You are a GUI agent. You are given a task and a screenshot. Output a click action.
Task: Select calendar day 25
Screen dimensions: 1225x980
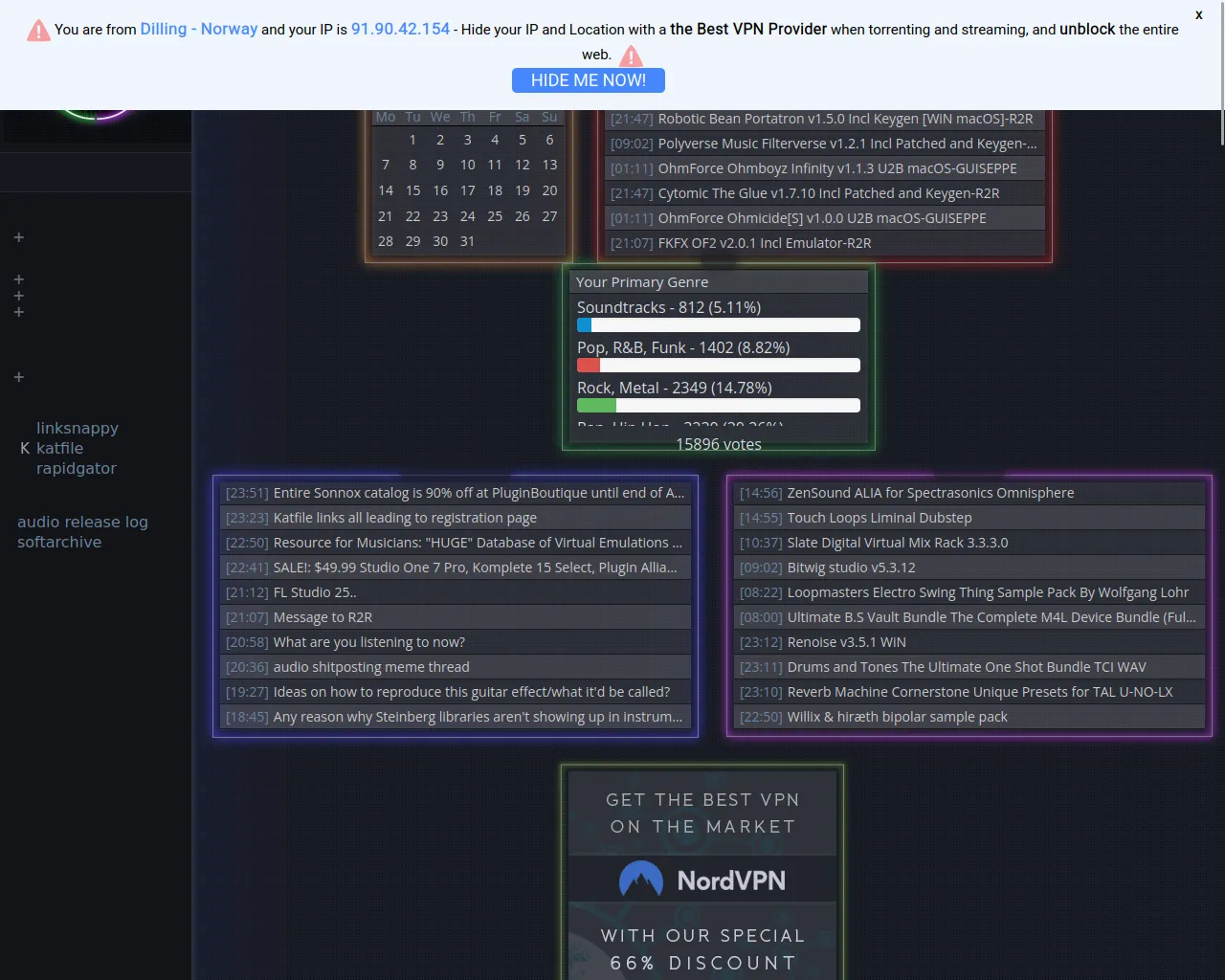click(x=495, y=216)
